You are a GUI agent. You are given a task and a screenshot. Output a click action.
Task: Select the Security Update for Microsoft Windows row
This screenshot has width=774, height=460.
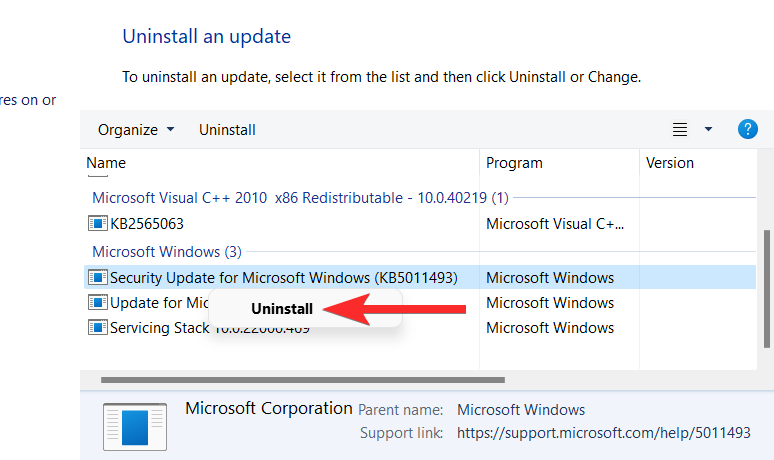(x=420, y=277)
